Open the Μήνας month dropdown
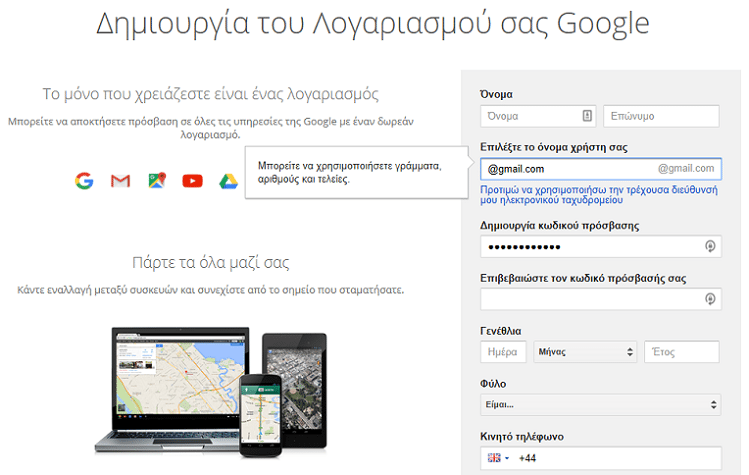The image size is (749, 475). pos(585,352)
